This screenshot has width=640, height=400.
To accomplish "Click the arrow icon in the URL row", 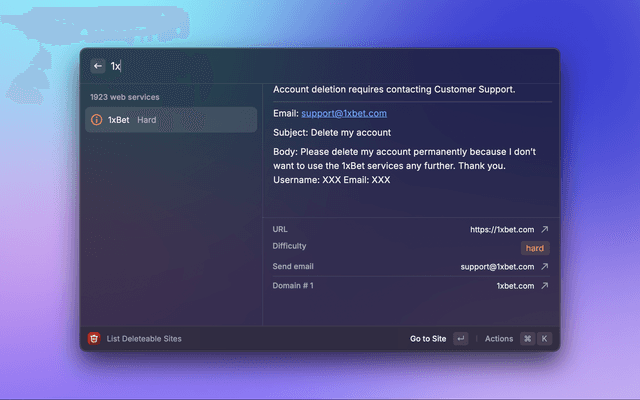I will pos(544,229).
